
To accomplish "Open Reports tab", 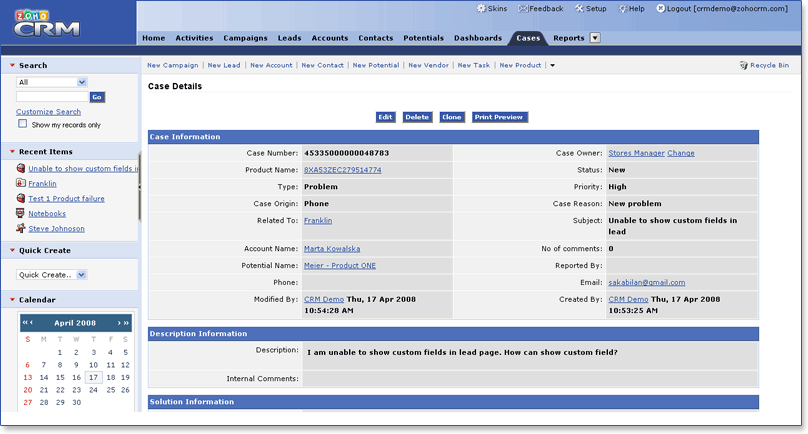I will [569, 38].
